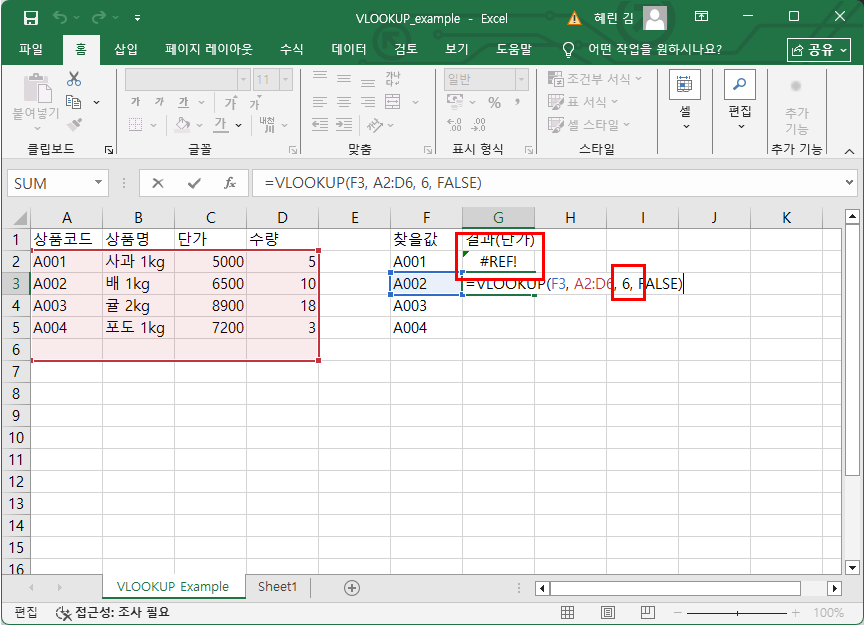Image resolution: width=865 pixels, height=627 pixels.
Task: Expand the formula bar
Action: coord(850,183)
